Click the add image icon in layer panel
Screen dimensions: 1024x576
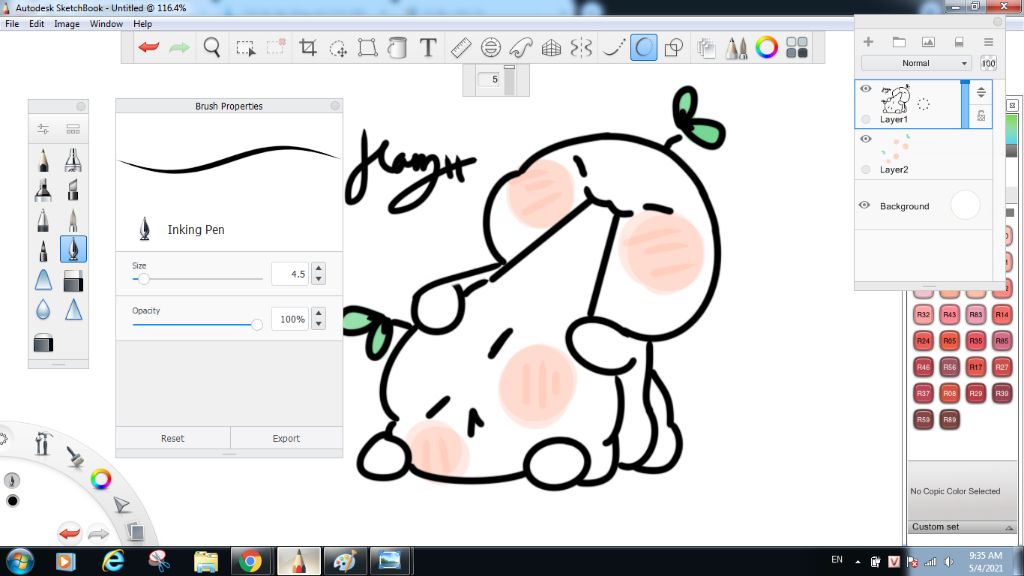[x=928, y=42]
